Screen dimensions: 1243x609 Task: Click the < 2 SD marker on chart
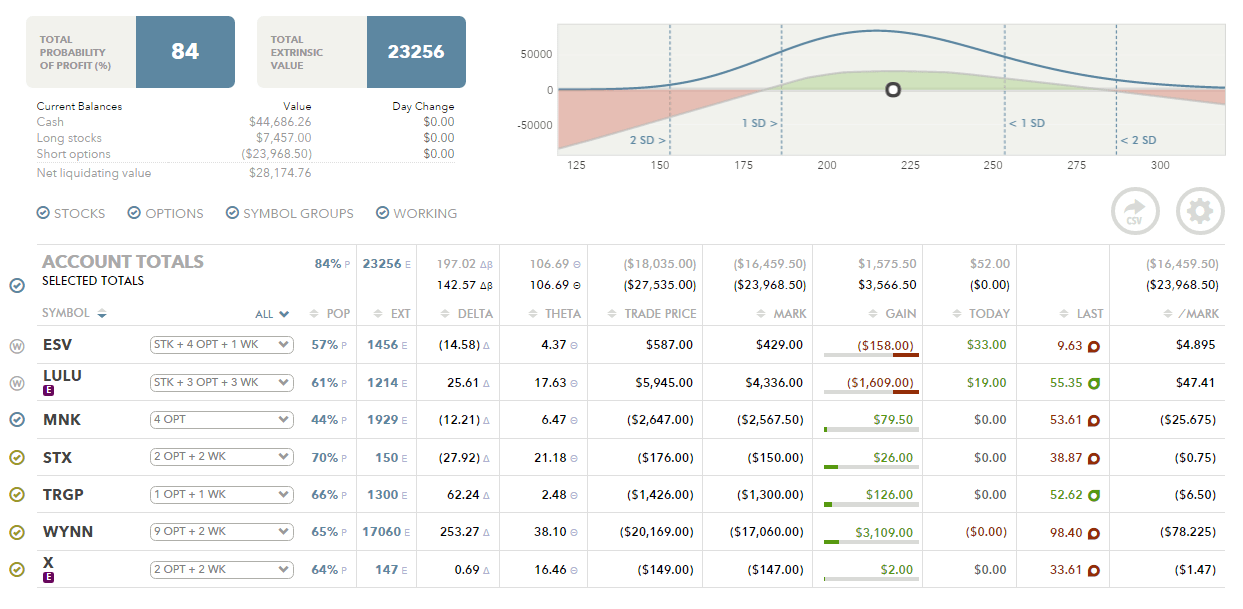[x=1137, y=140]
